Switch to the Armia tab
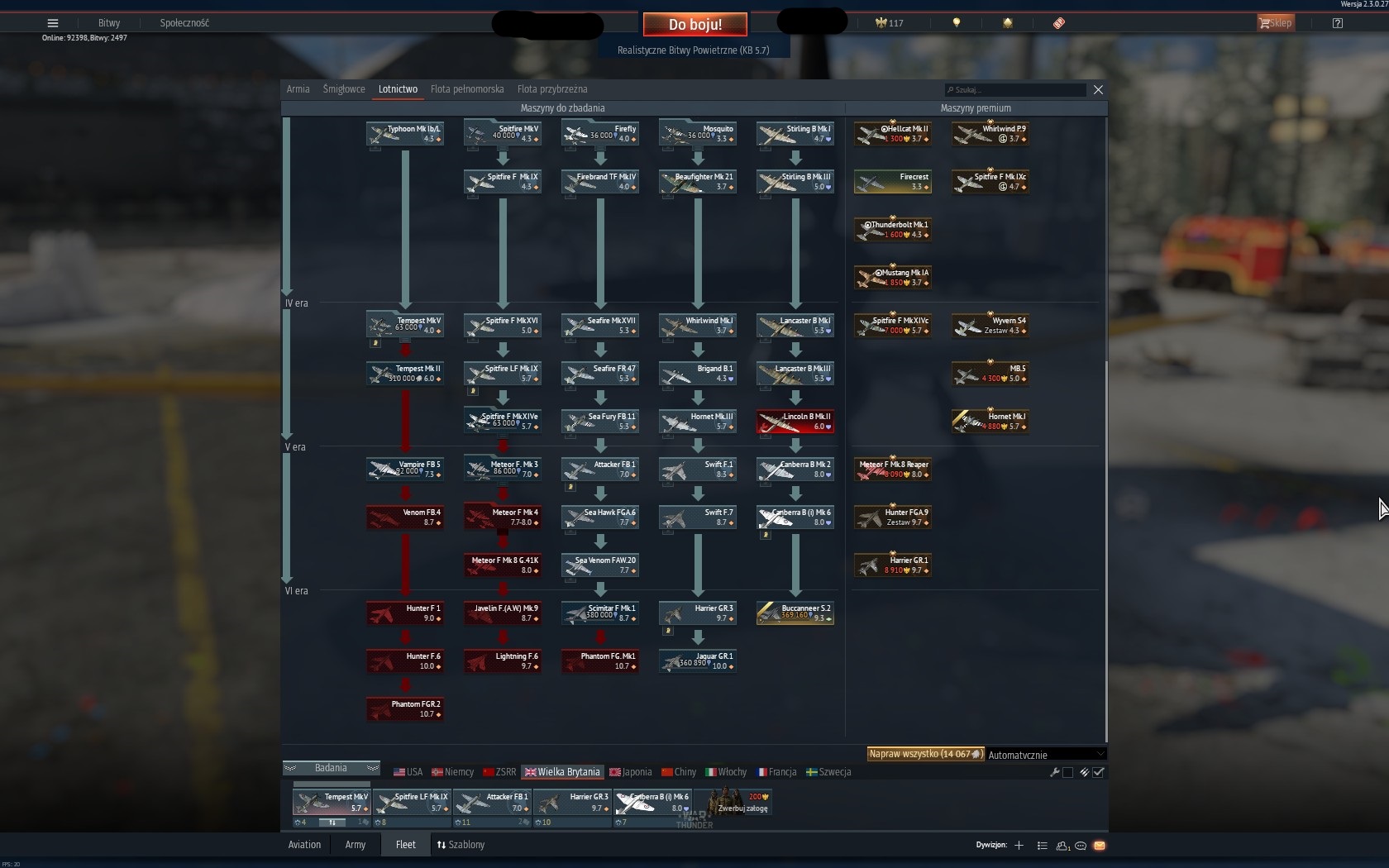 click(298, 89)
